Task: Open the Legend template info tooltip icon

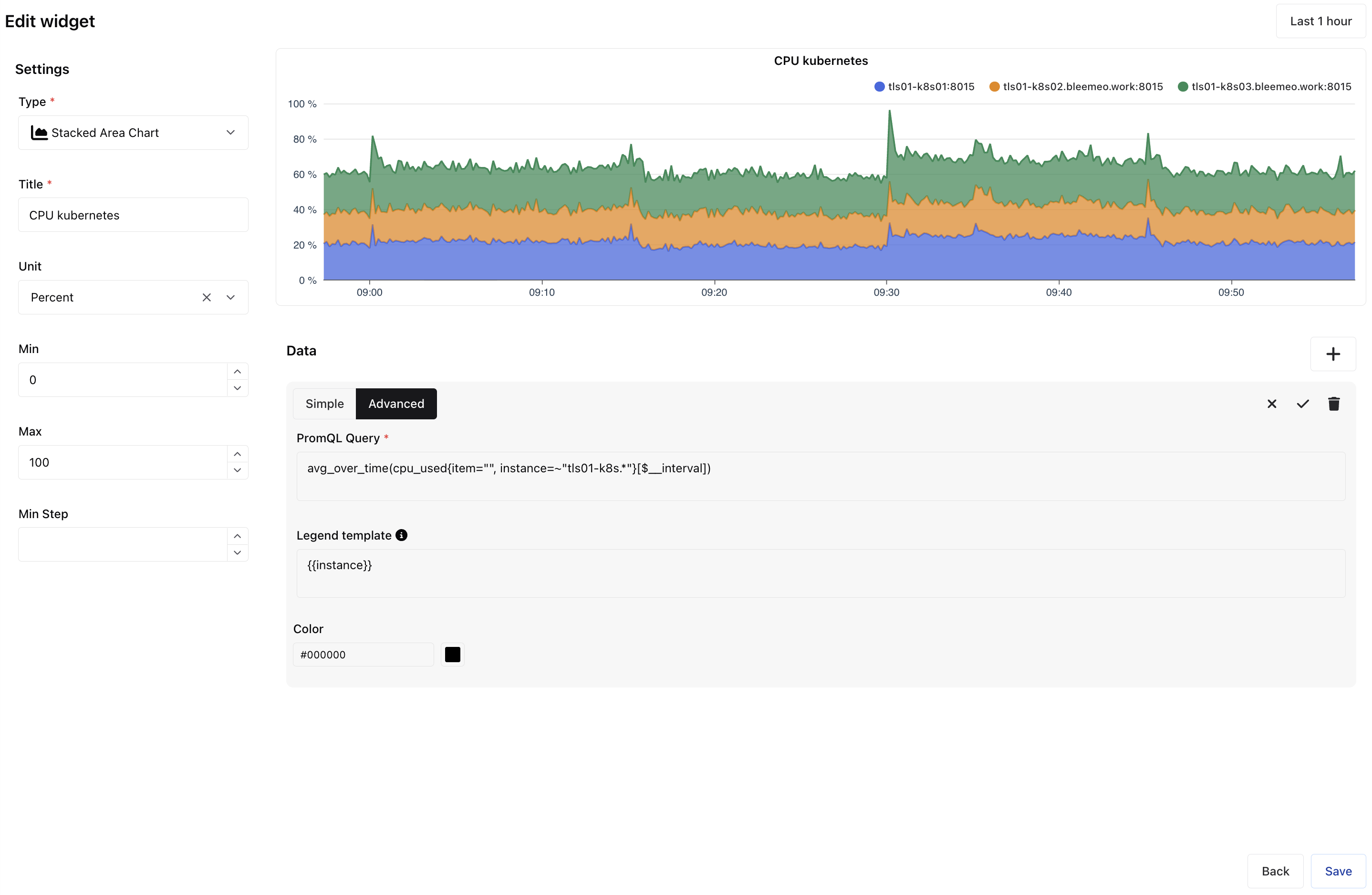Action: [401, 535]
